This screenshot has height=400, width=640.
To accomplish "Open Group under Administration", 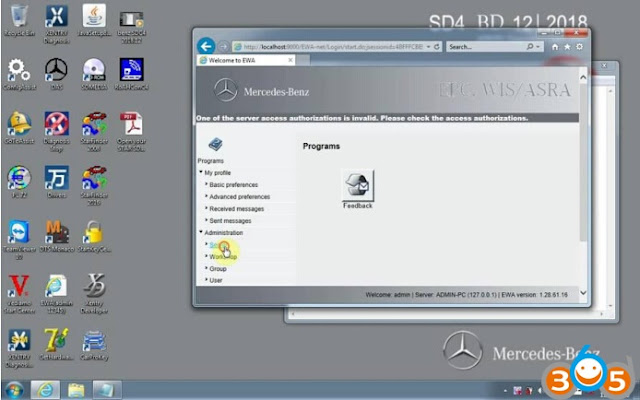I will (x=218, y=269).
